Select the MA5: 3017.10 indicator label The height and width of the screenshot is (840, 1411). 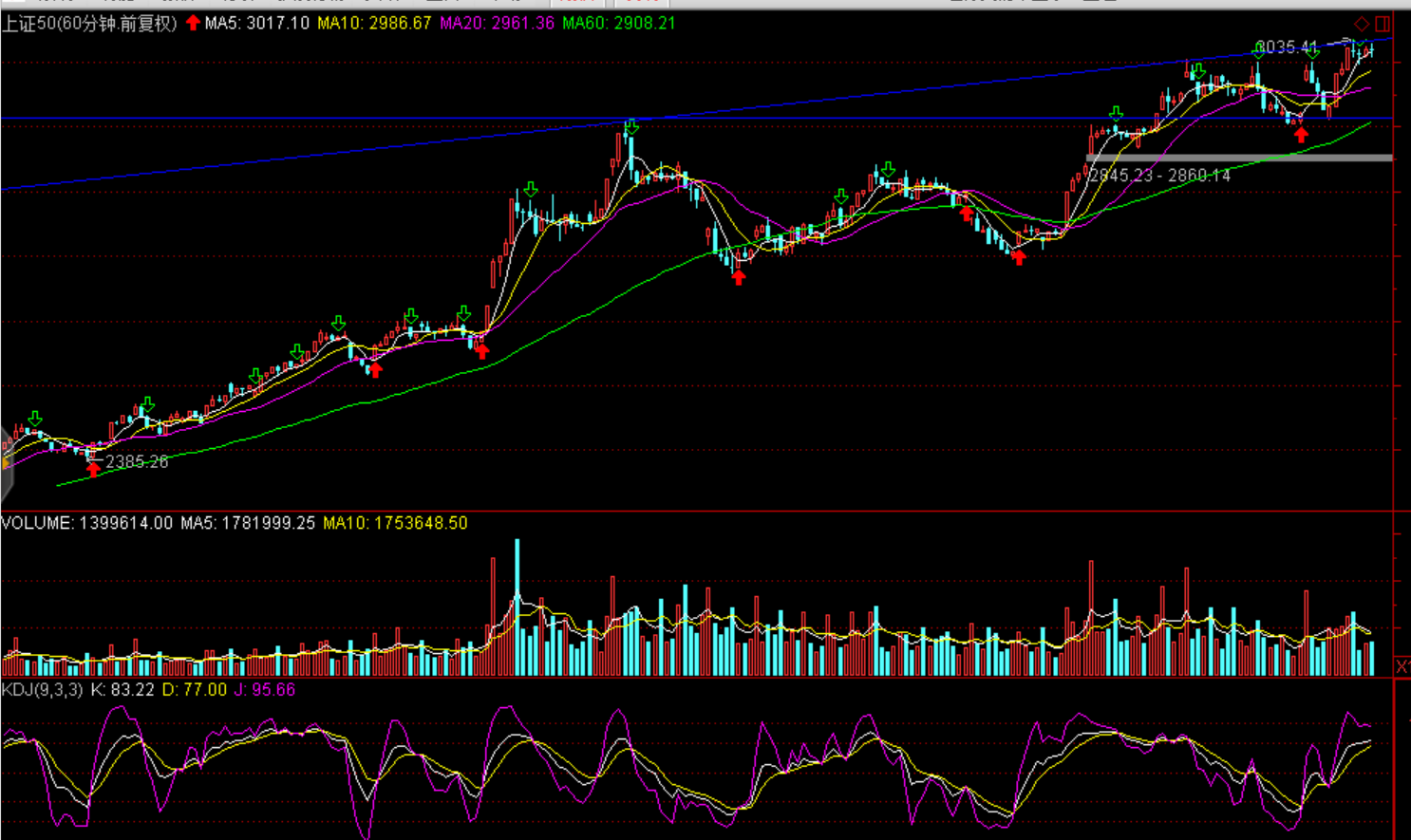pyautogui.click(x=256, y=23)
